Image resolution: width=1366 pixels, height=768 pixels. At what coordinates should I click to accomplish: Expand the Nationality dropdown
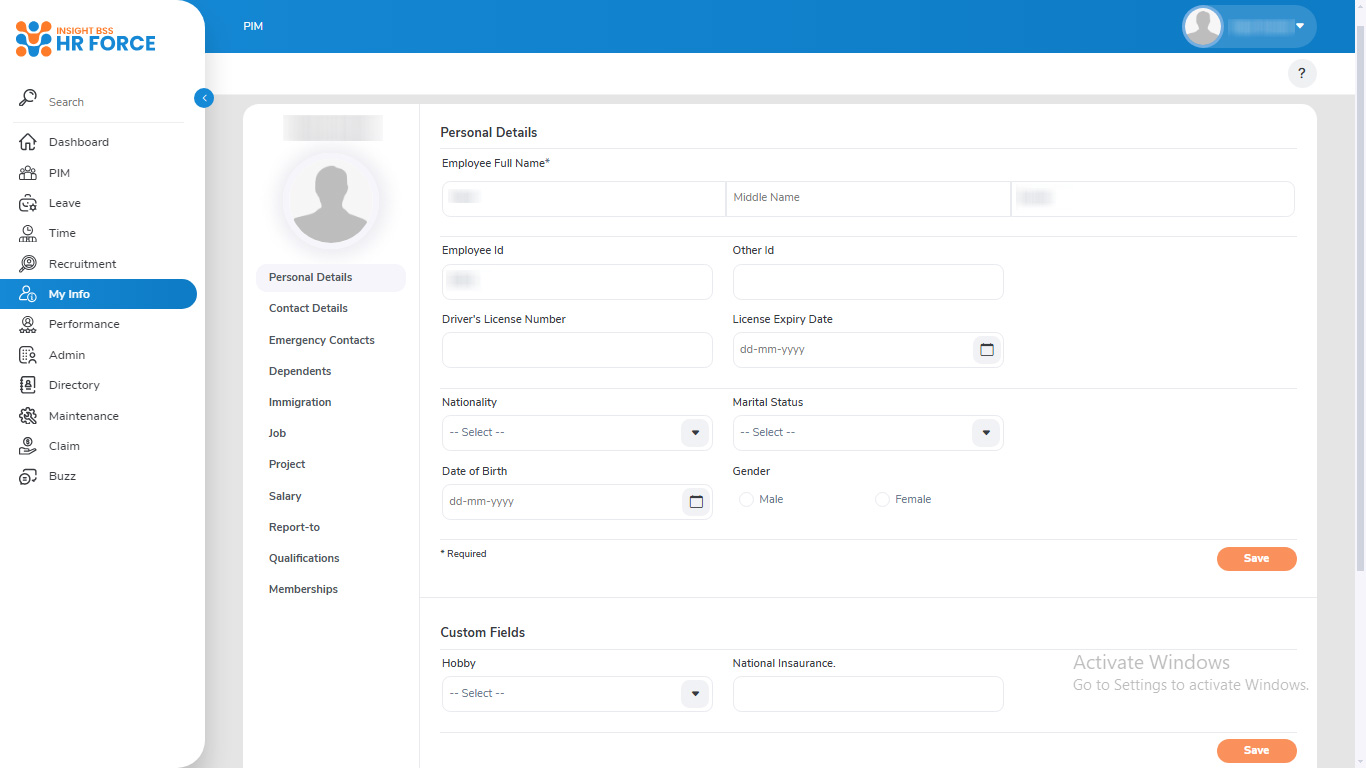click(x=695, y=433)
